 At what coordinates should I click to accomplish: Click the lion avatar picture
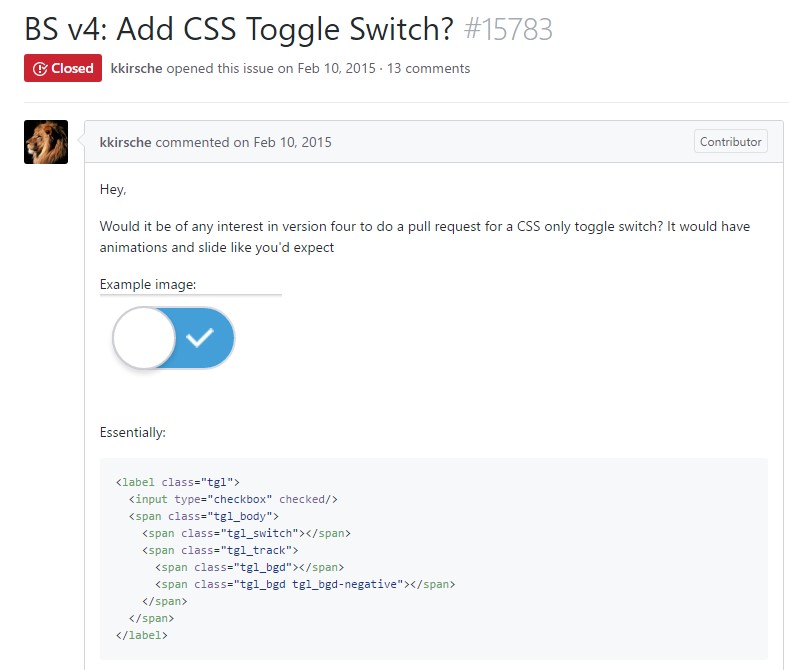click(x=46, y=142)
